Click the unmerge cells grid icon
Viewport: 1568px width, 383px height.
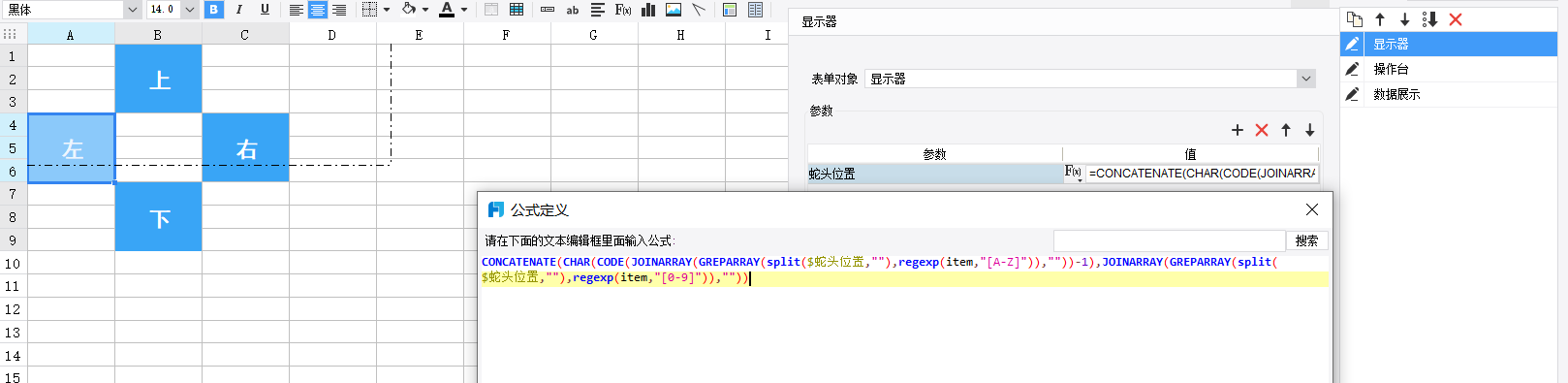(517, 10)
